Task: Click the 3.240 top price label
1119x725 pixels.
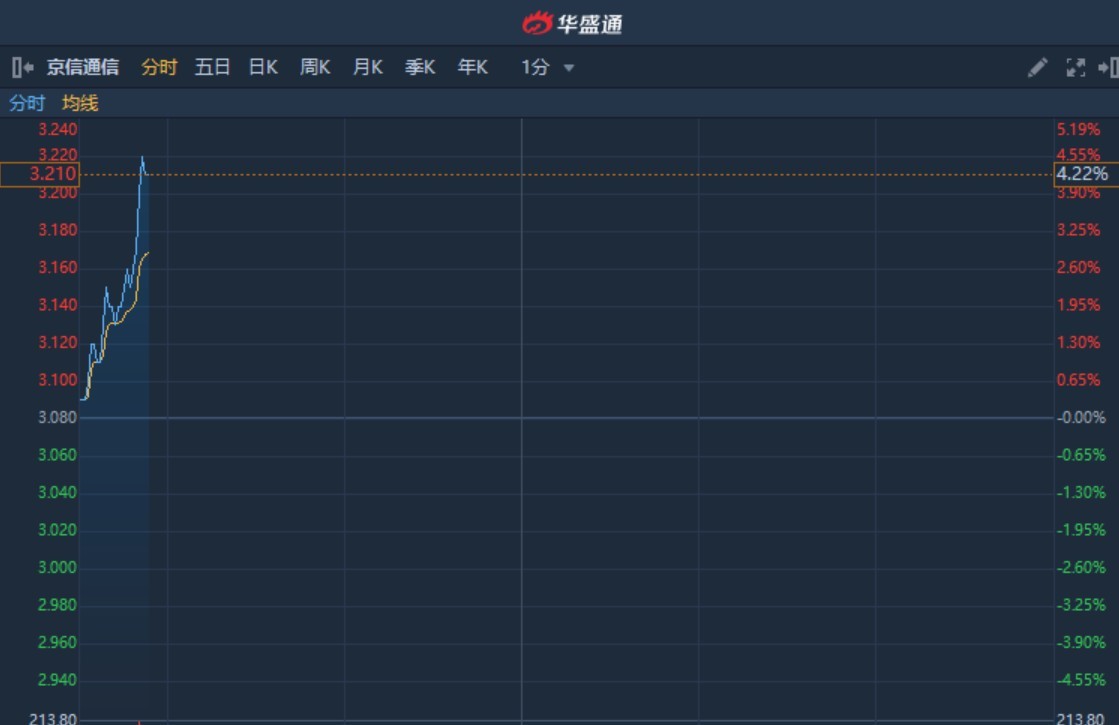Action: point(57,129)
